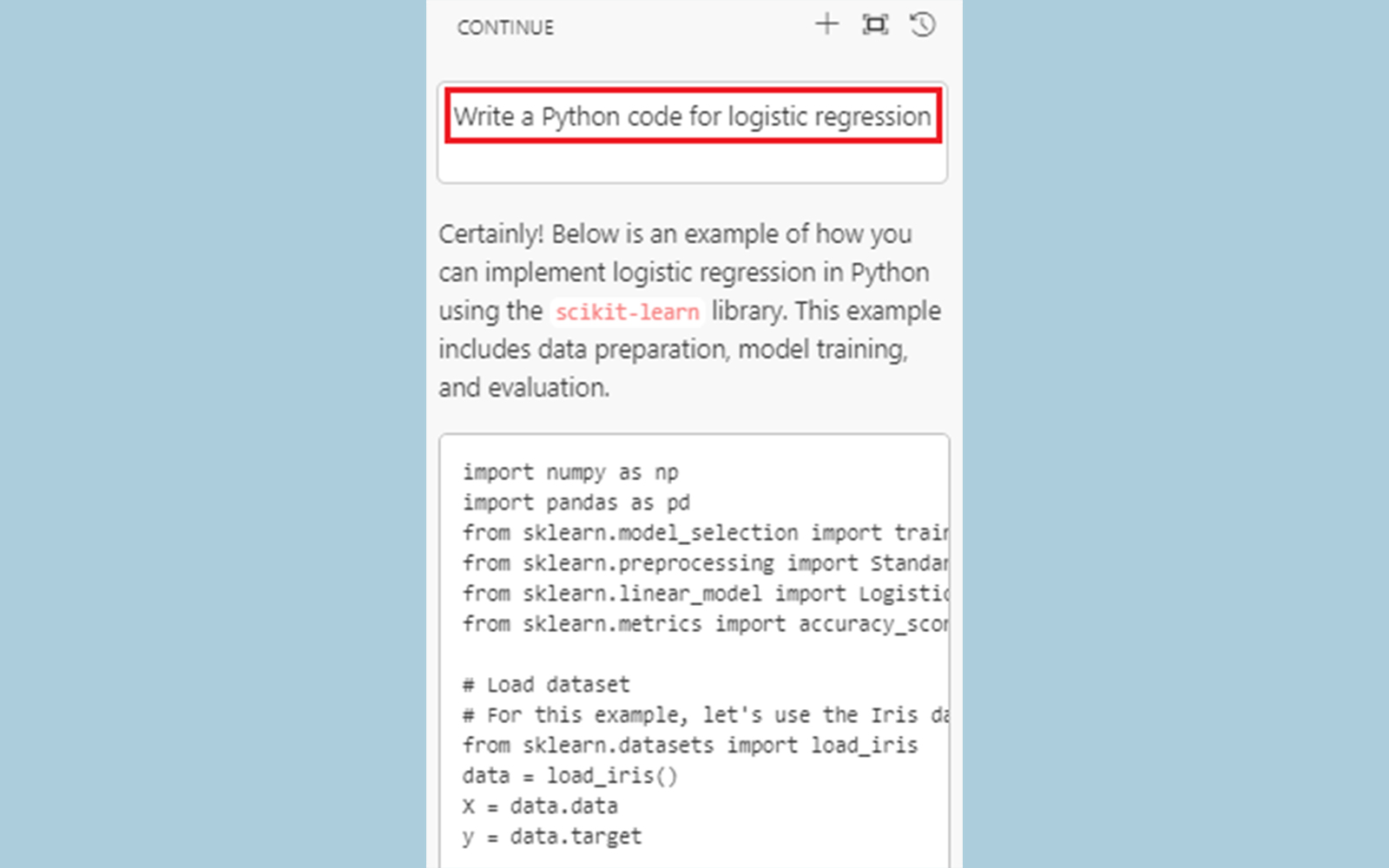Click the sklearn.metrics import line
Viewport: 1389px width, 868px height.
click(x=705, y=624)
